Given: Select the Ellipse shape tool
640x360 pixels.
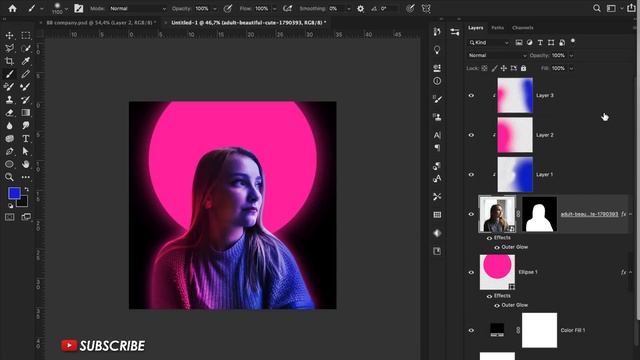Looking at the screenshot, I should click(9, 164).
